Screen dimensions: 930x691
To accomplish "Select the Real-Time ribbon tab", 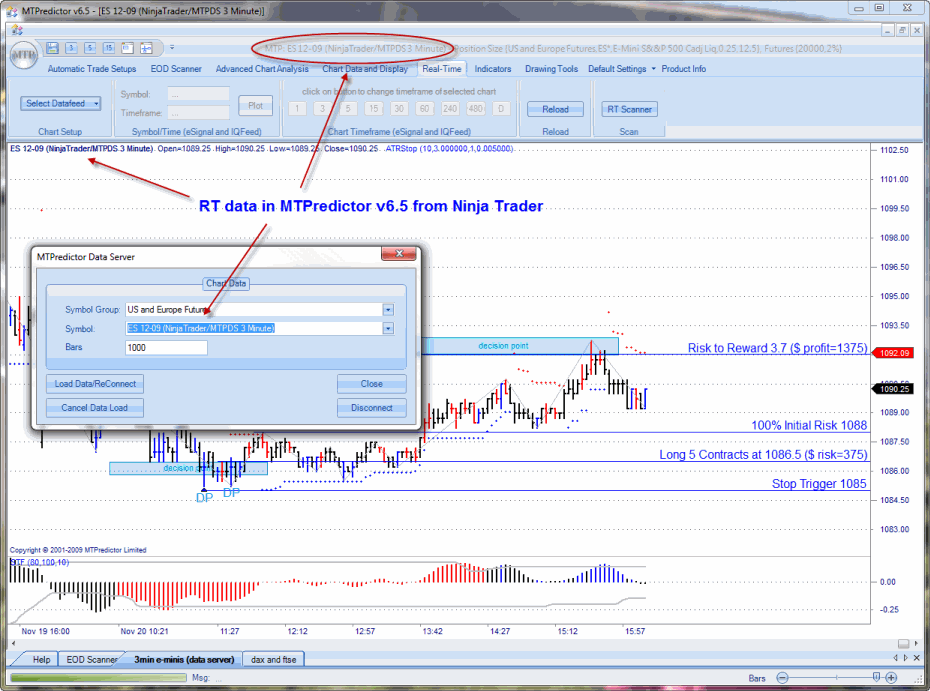I will (442, 69).
